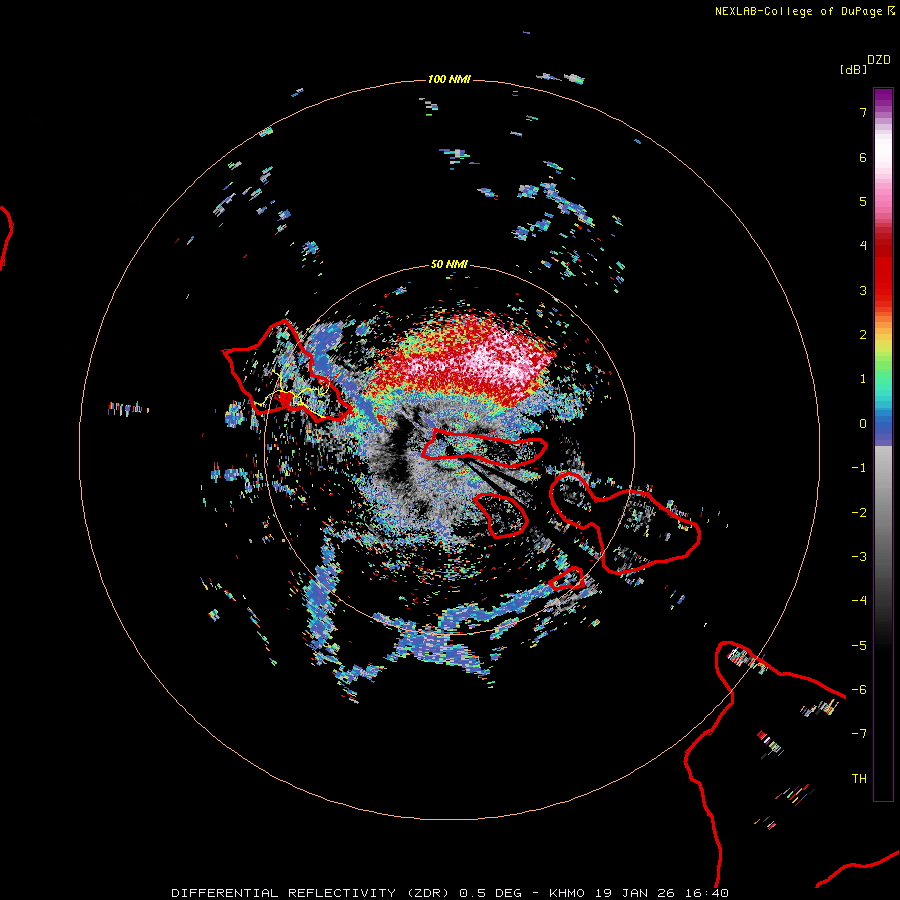900x900 pixels.
Task: Click the DIFFERENTIAL REFLECTIVITY (ZDR) caption text
Action: point(312,893)
